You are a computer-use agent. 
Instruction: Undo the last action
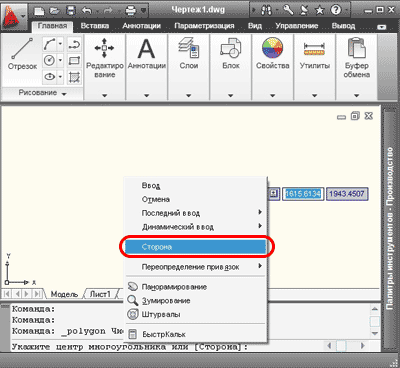tap(86, 11)
